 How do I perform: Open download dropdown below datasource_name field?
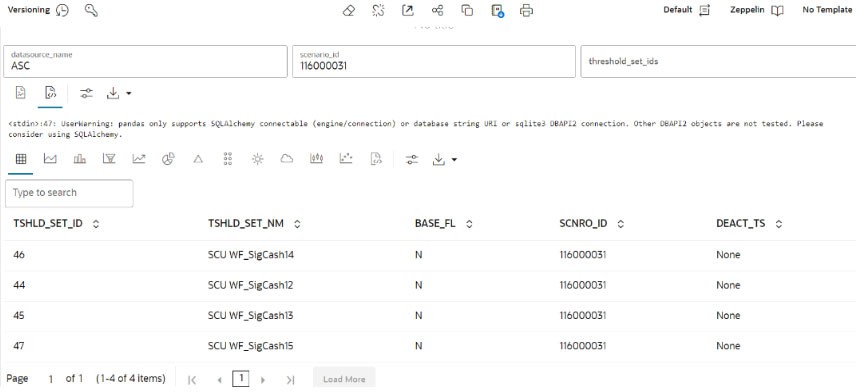coord(118,93)
